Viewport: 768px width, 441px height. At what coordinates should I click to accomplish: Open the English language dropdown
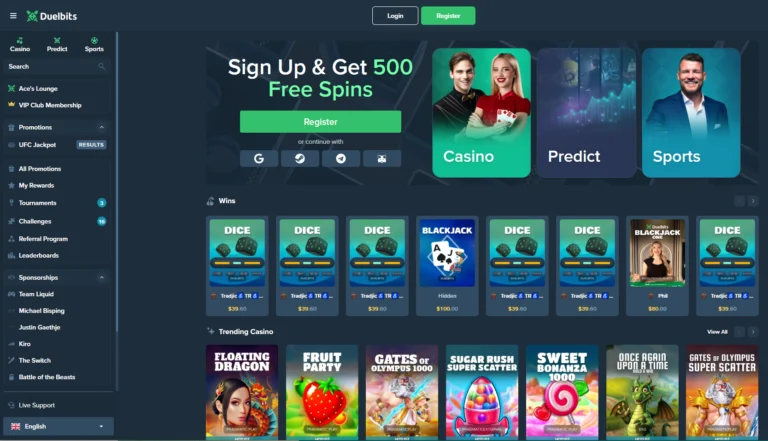click(x=58, y=426)
